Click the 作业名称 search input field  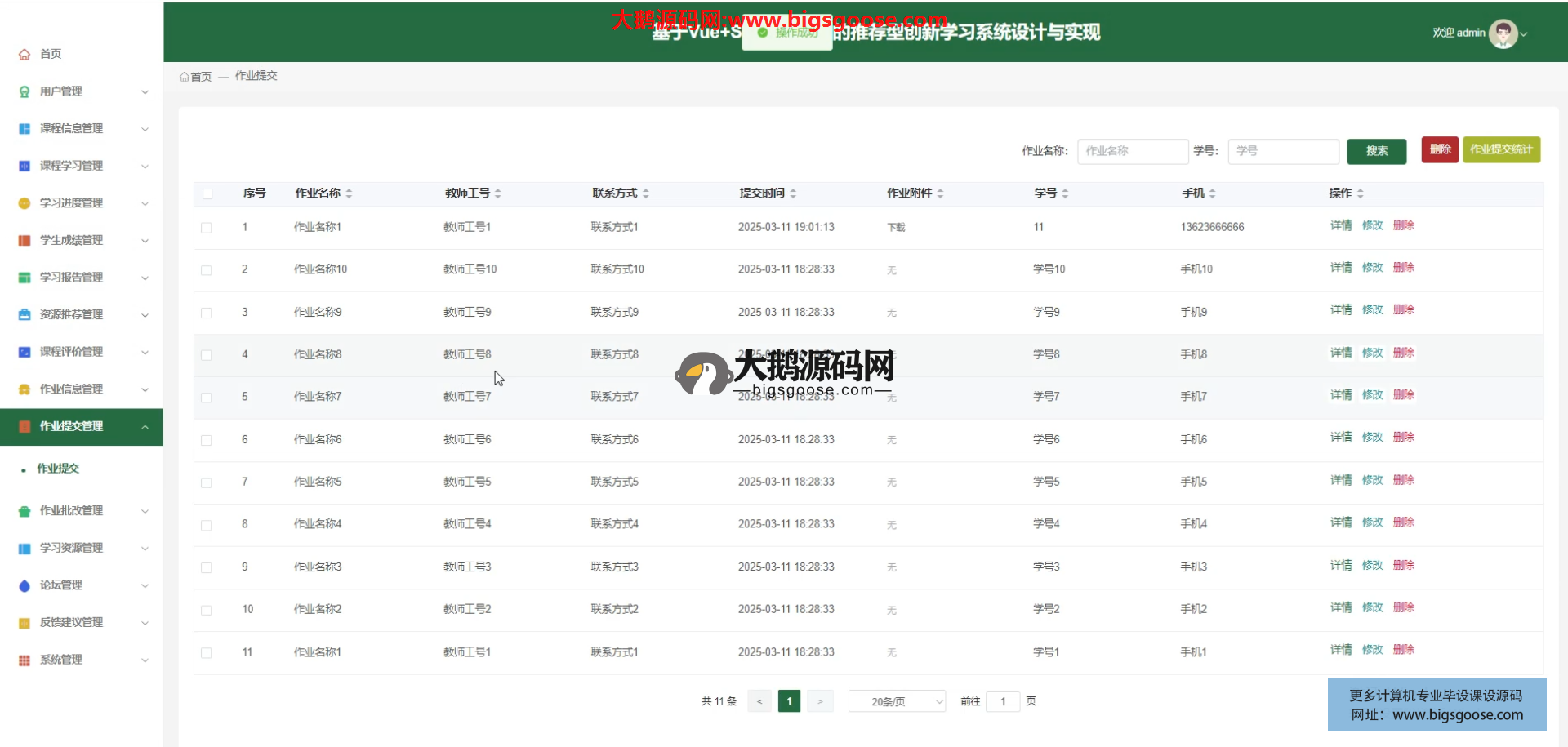(1132, 151)
